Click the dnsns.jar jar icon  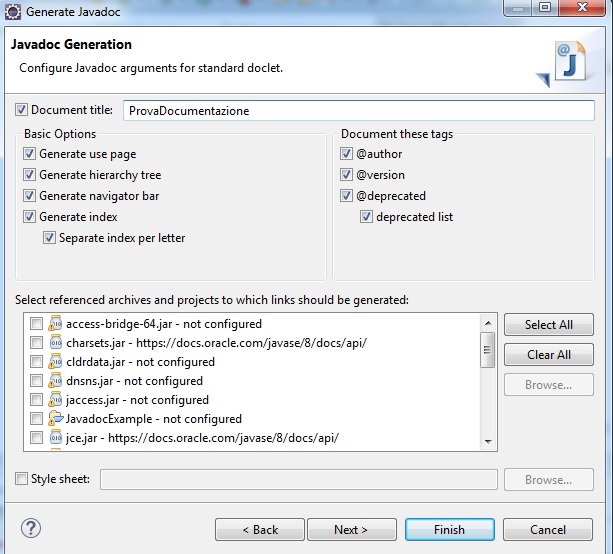(55, 380)
